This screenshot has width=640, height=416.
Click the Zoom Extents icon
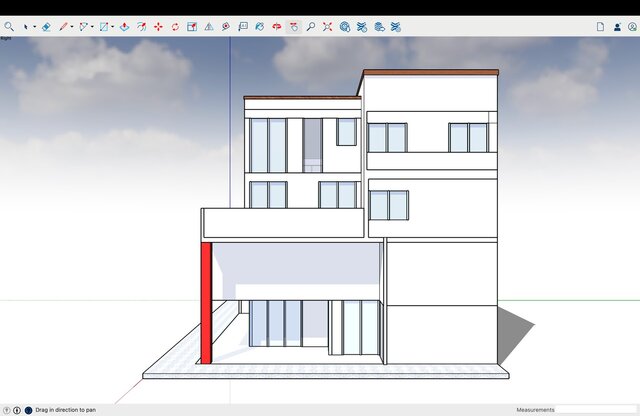(328, 27)
